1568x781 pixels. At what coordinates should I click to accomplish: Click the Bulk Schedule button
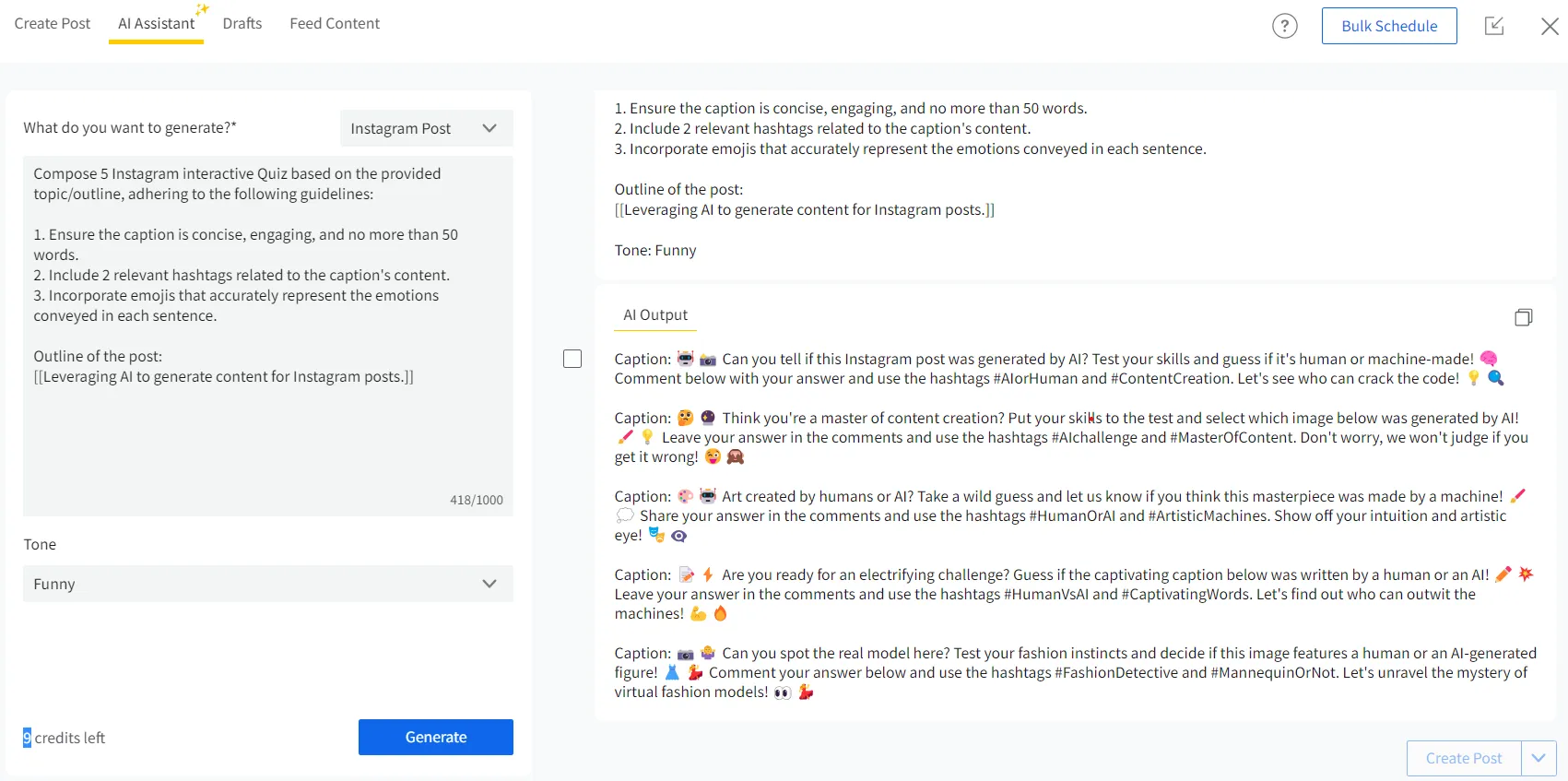pyautogui.click(x=1389, y=26)
